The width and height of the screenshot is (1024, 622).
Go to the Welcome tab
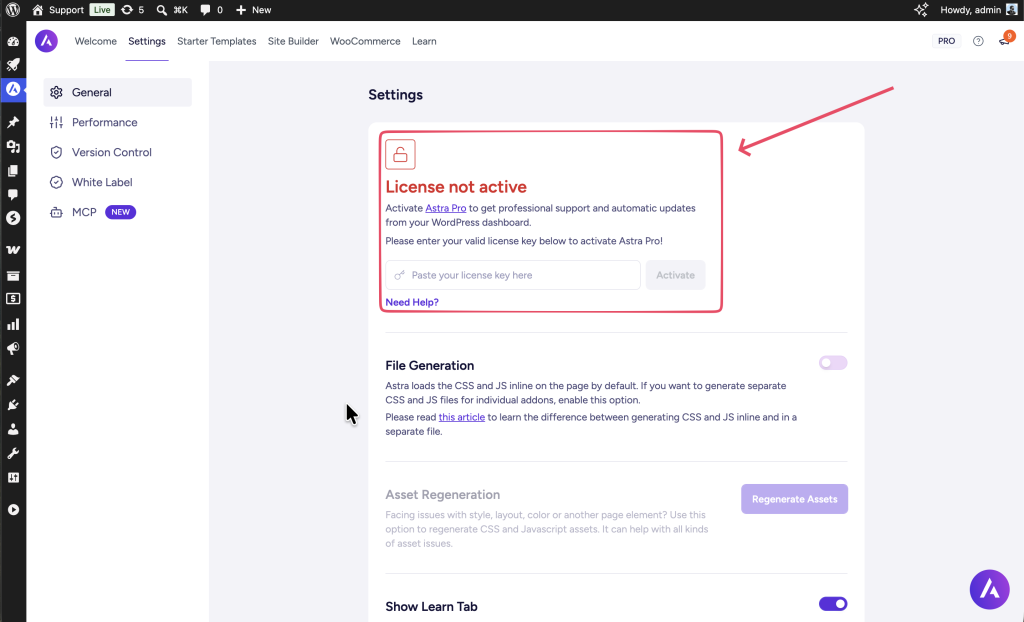(x=95, y=41)
